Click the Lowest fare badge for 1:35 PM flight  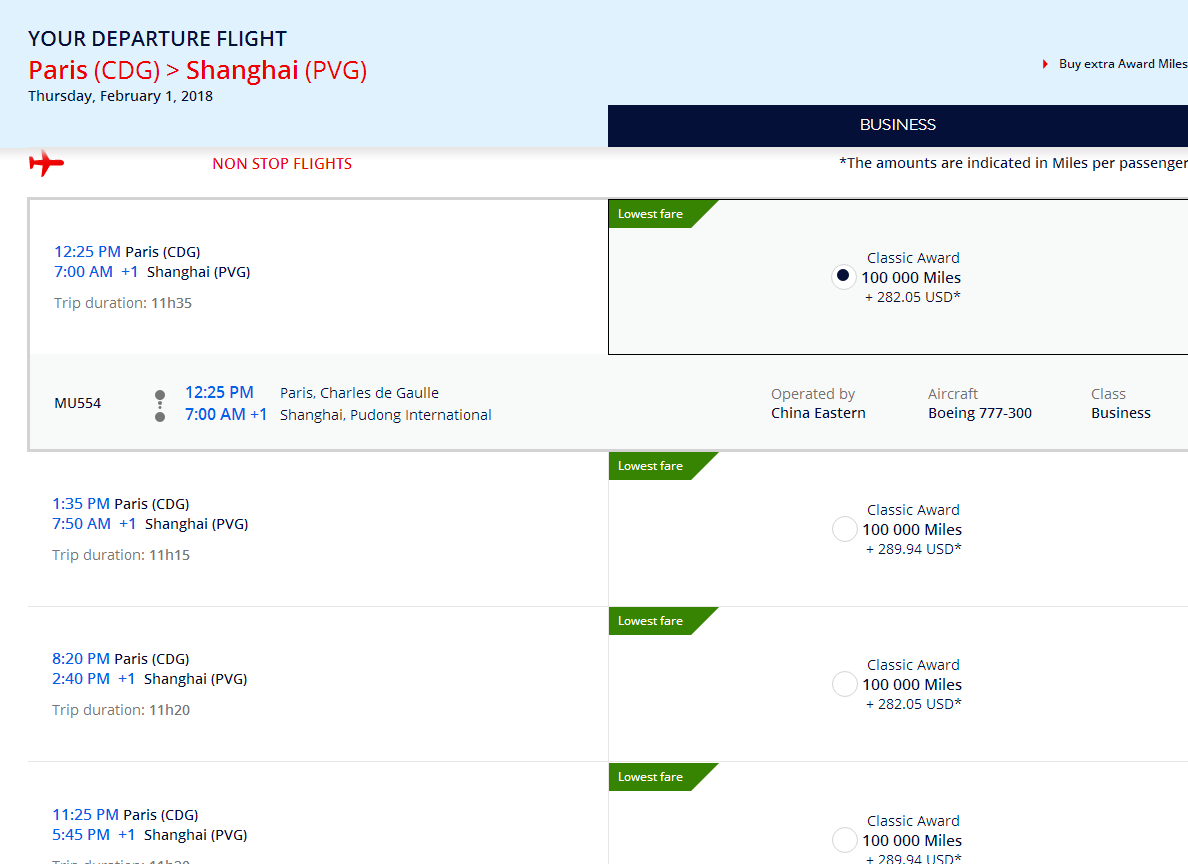tap(663, 466)
